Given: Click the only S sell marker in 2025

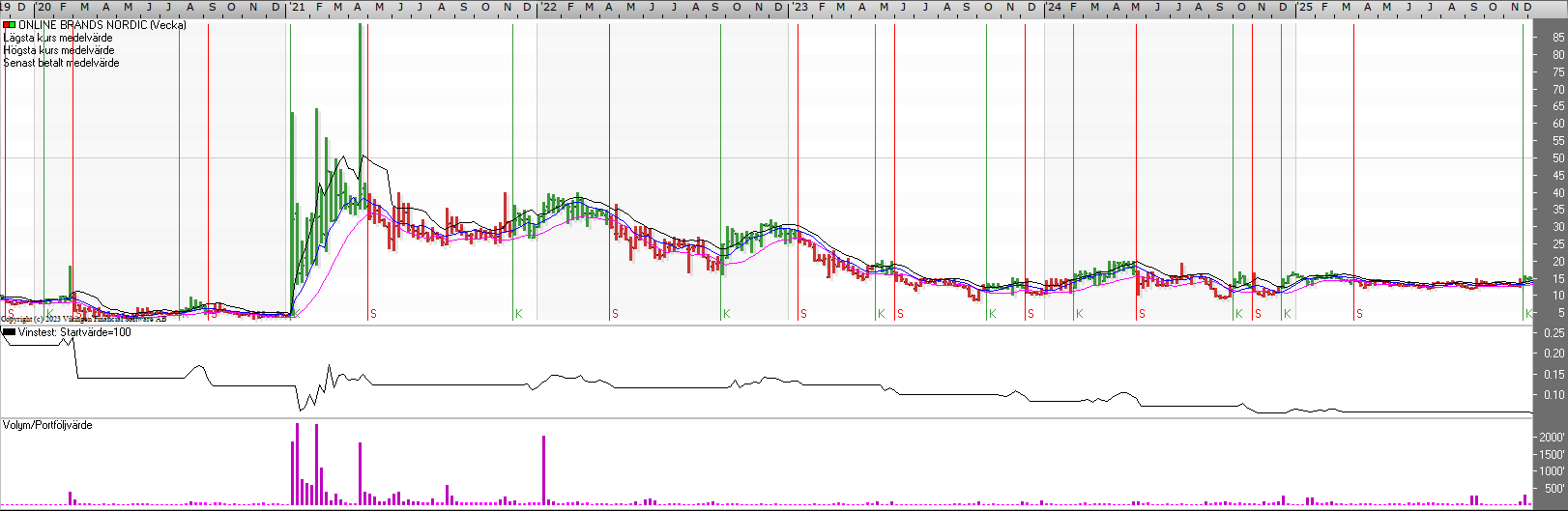Looking at the screenshot, I should [x=1359, y=314].
